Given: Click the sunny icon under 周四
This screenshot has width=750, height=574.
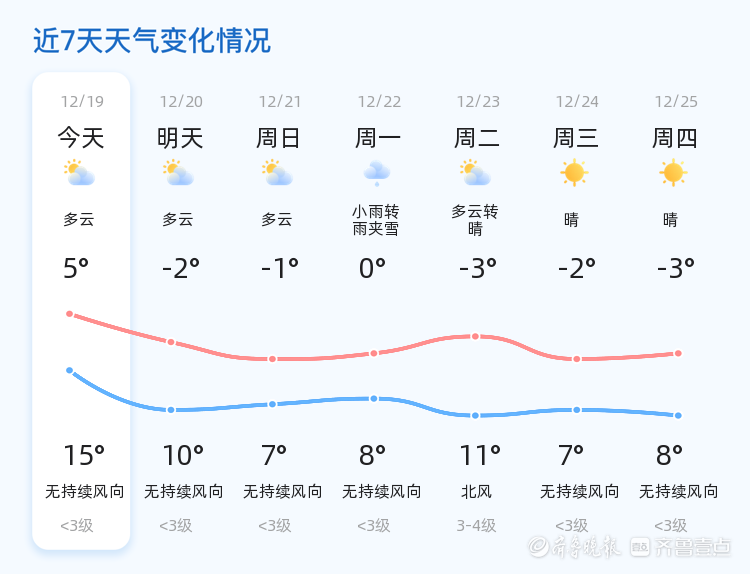Looking at the screenshot, I should tap(673, 173).
